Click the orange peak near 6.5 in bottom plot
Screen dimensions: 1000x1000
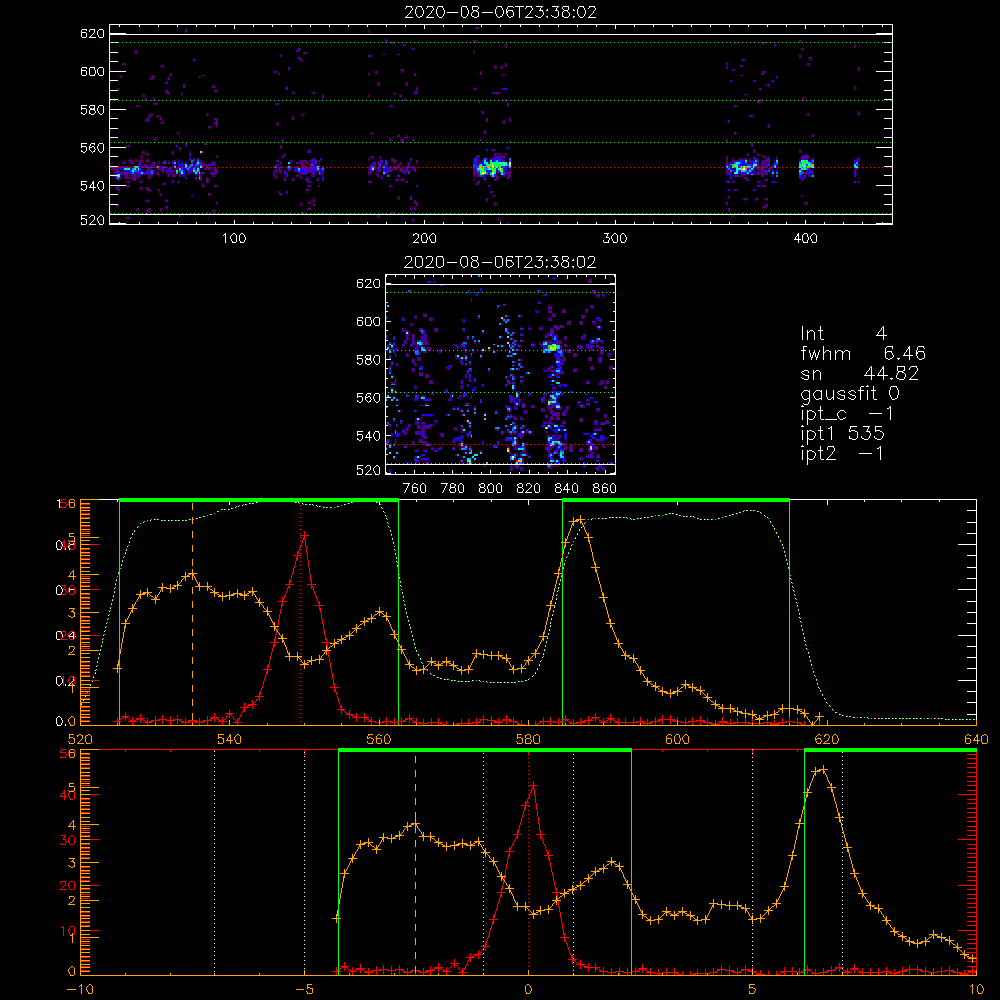click(822, 770)
